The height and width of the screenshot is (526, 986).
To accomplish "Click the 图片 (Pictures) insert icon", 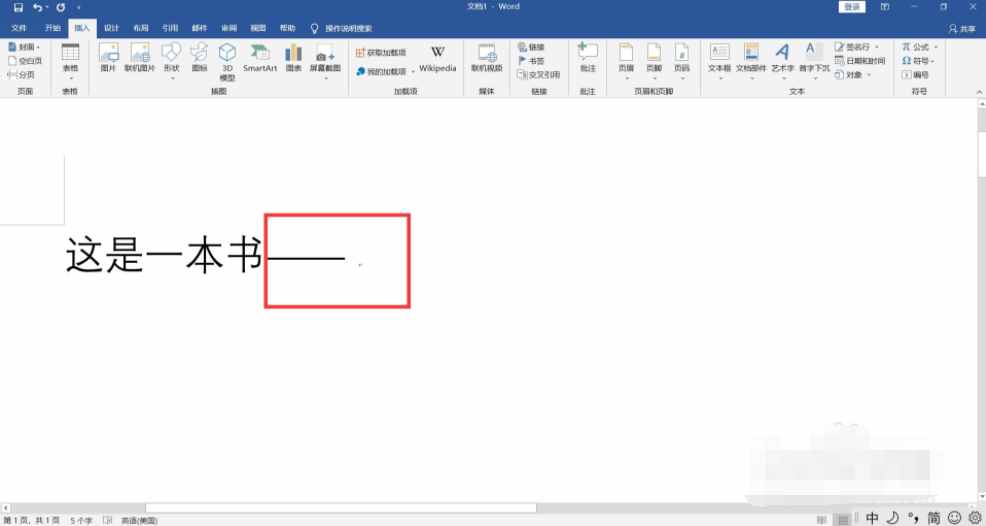I will tap(108, 57).
